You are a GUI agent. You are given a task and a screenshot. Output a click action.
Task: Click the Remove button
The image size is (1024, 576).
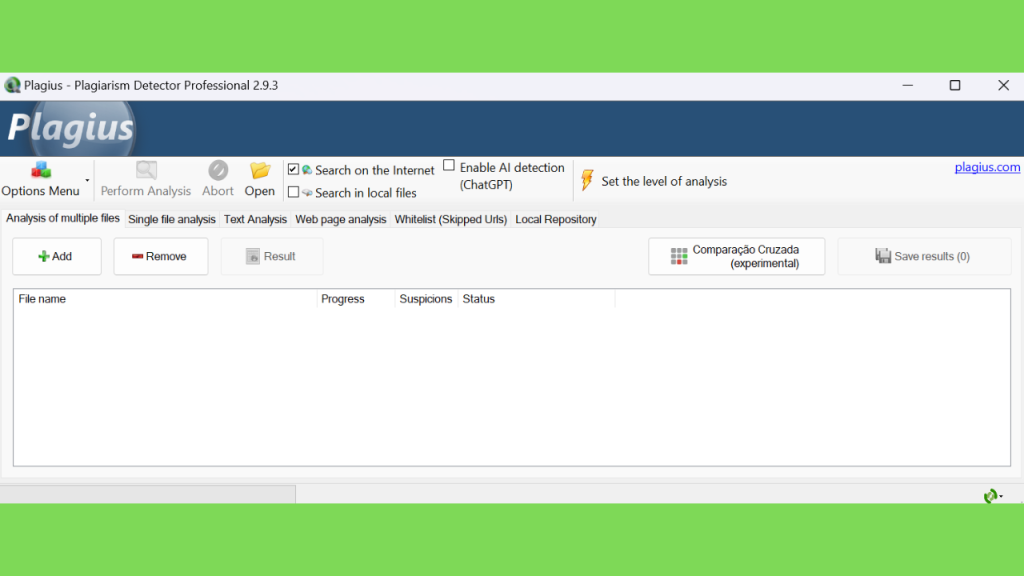161,256
